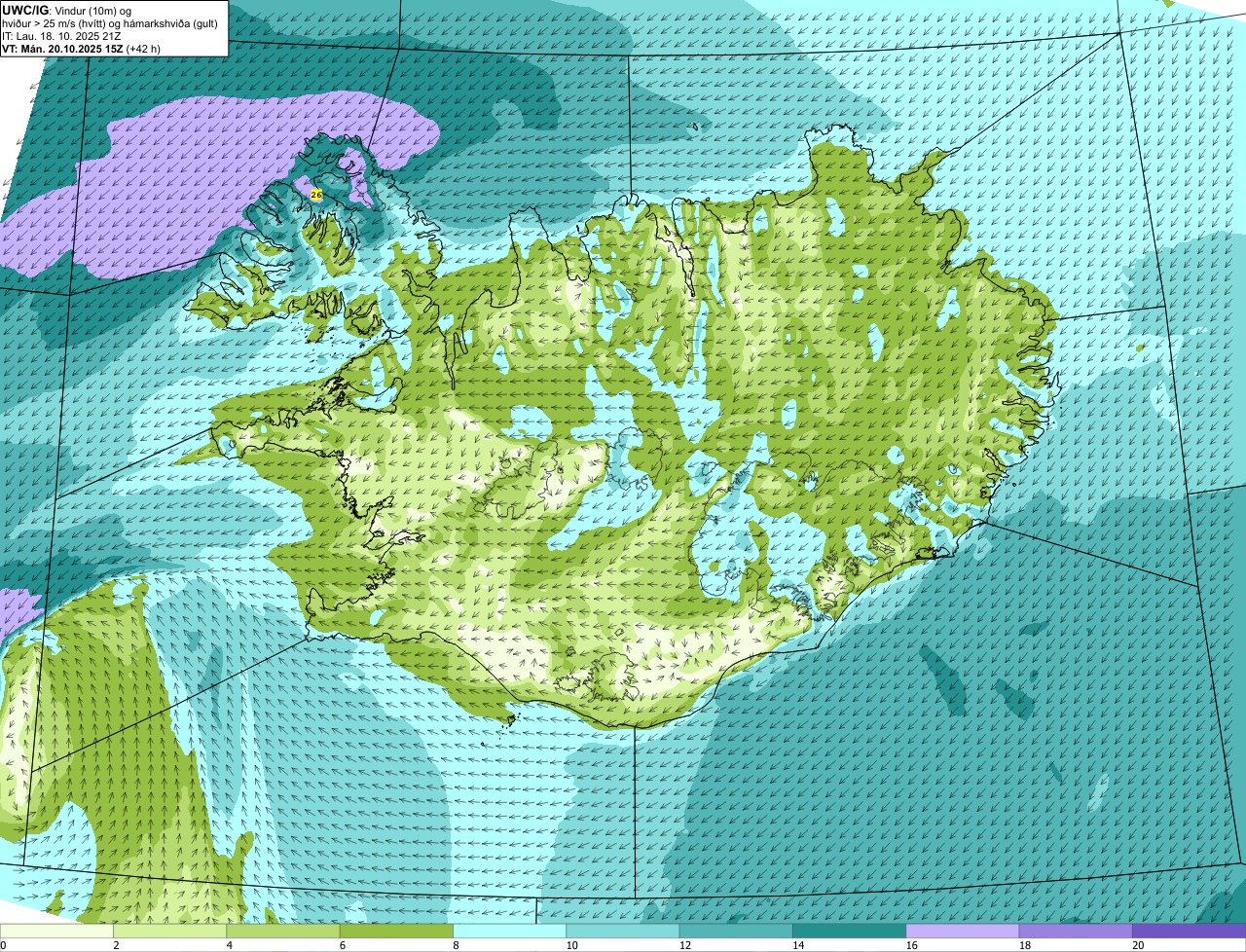The width and height of the screenshot is (1246, 952).
Task: Click the scale tick label "6"
Action: 343,945
